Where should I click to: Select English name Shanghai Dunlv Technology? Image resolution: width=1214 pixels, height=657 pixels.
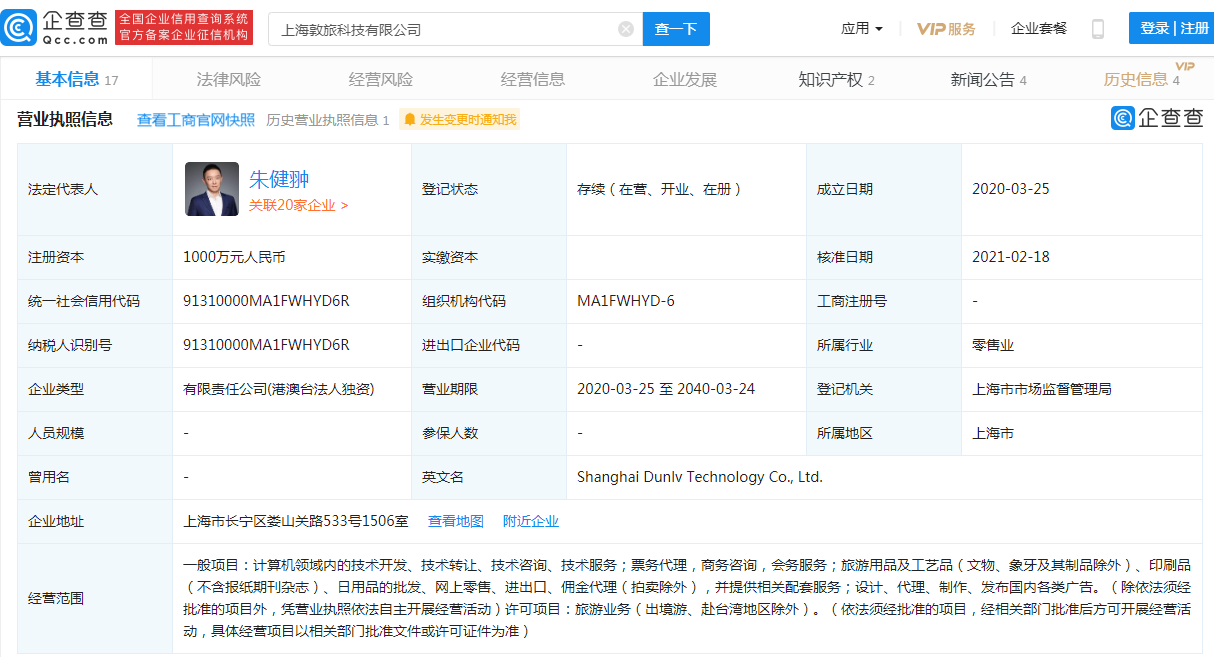click(700, 477)
